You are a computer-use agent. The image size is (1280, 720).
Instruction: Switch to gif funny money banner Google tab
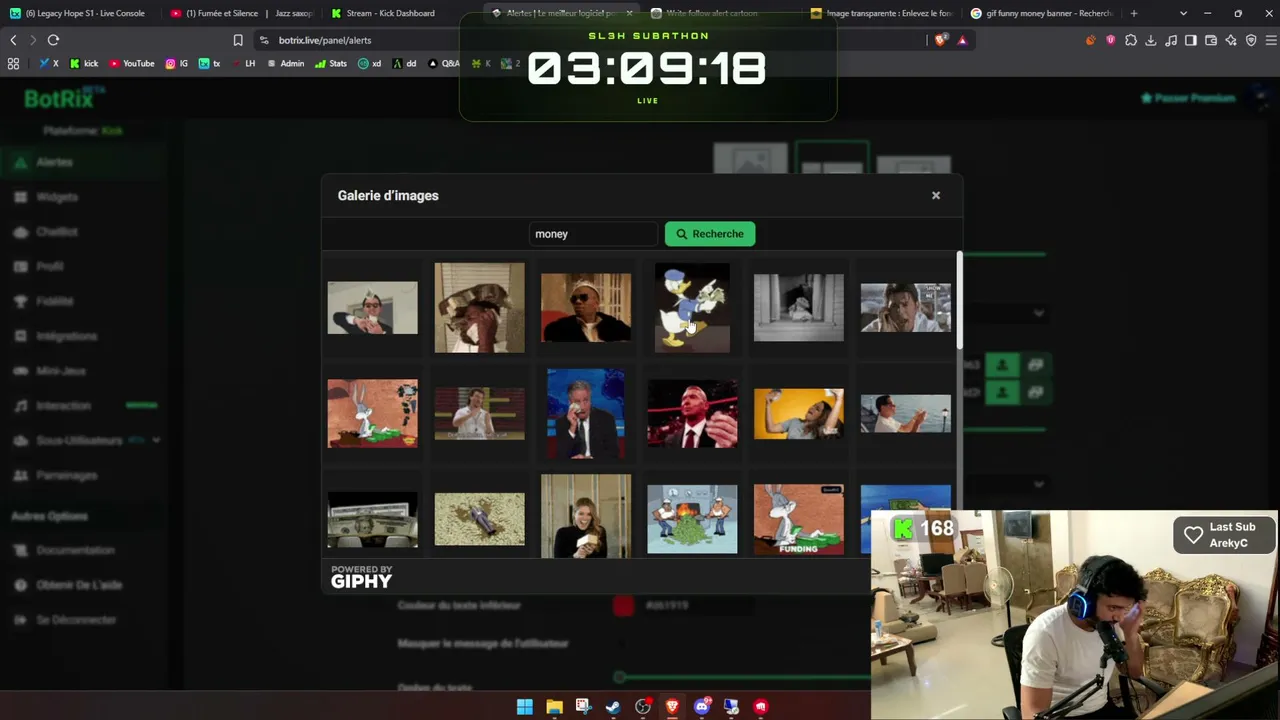click(x=1042, y=13)
